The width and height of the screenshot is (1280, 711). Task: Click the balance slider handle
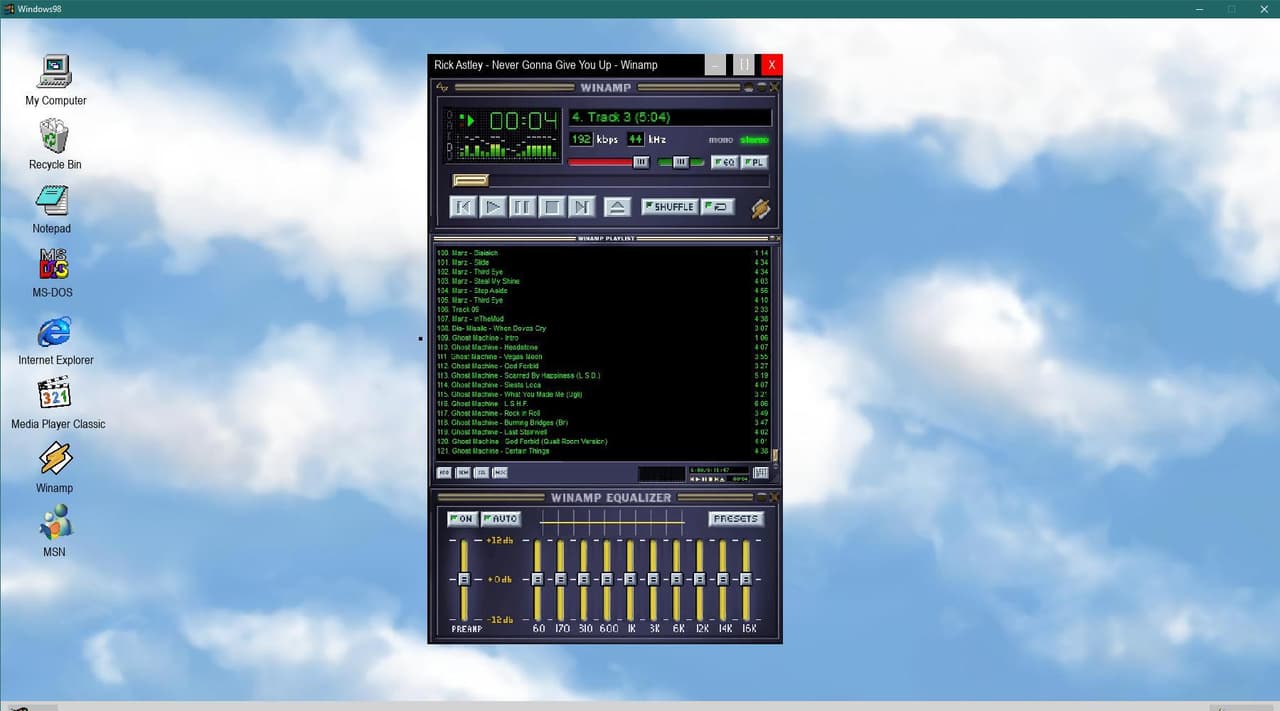tap(681, 162)
